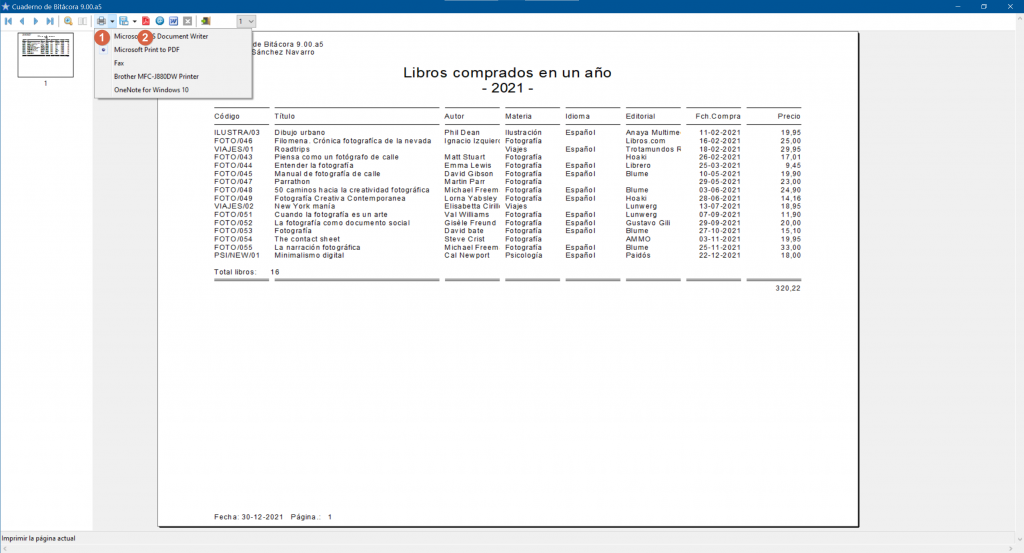Viewport: 1024px width, 553px height.
Task: Select Brother MFC-J880DW Printer
Action: tap(156, 76)
